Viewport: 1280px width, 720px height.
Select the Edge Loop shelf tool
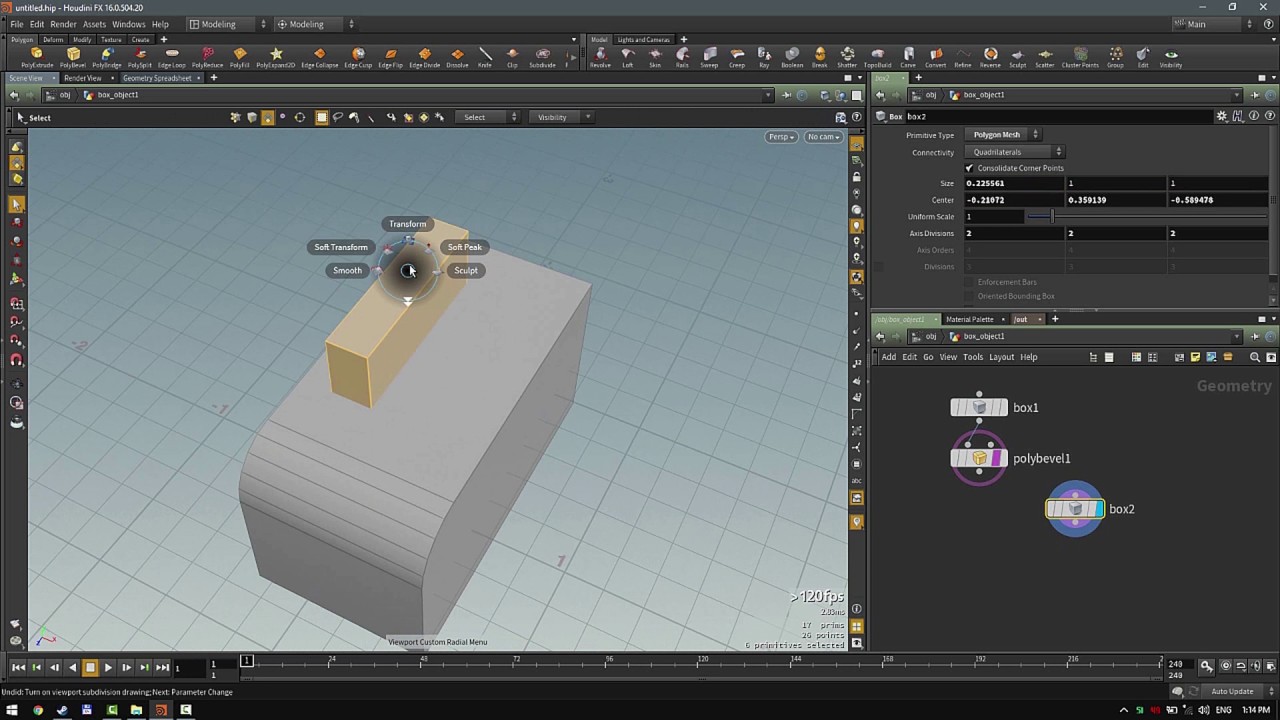(x=172, y=57)
